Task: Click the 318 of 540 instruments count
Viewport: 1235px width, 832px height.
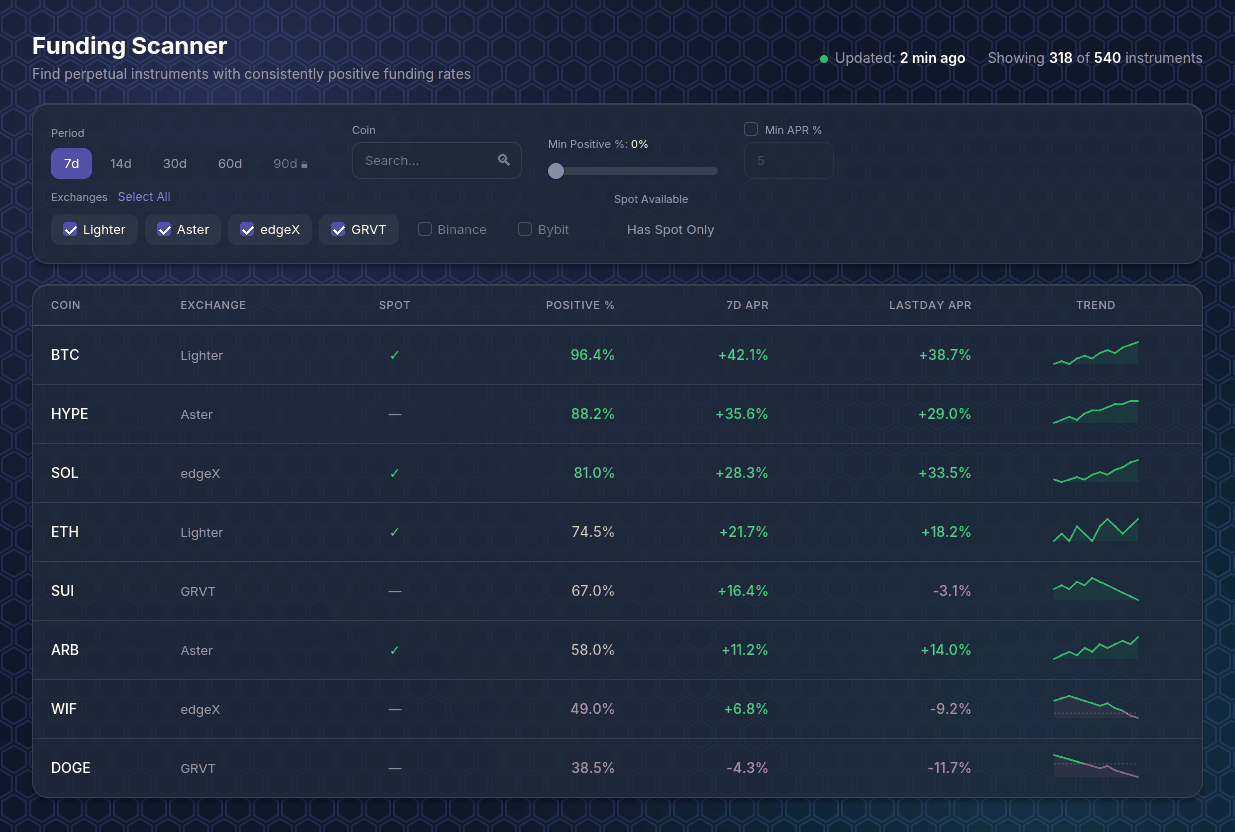Action: click(1095, 58)
